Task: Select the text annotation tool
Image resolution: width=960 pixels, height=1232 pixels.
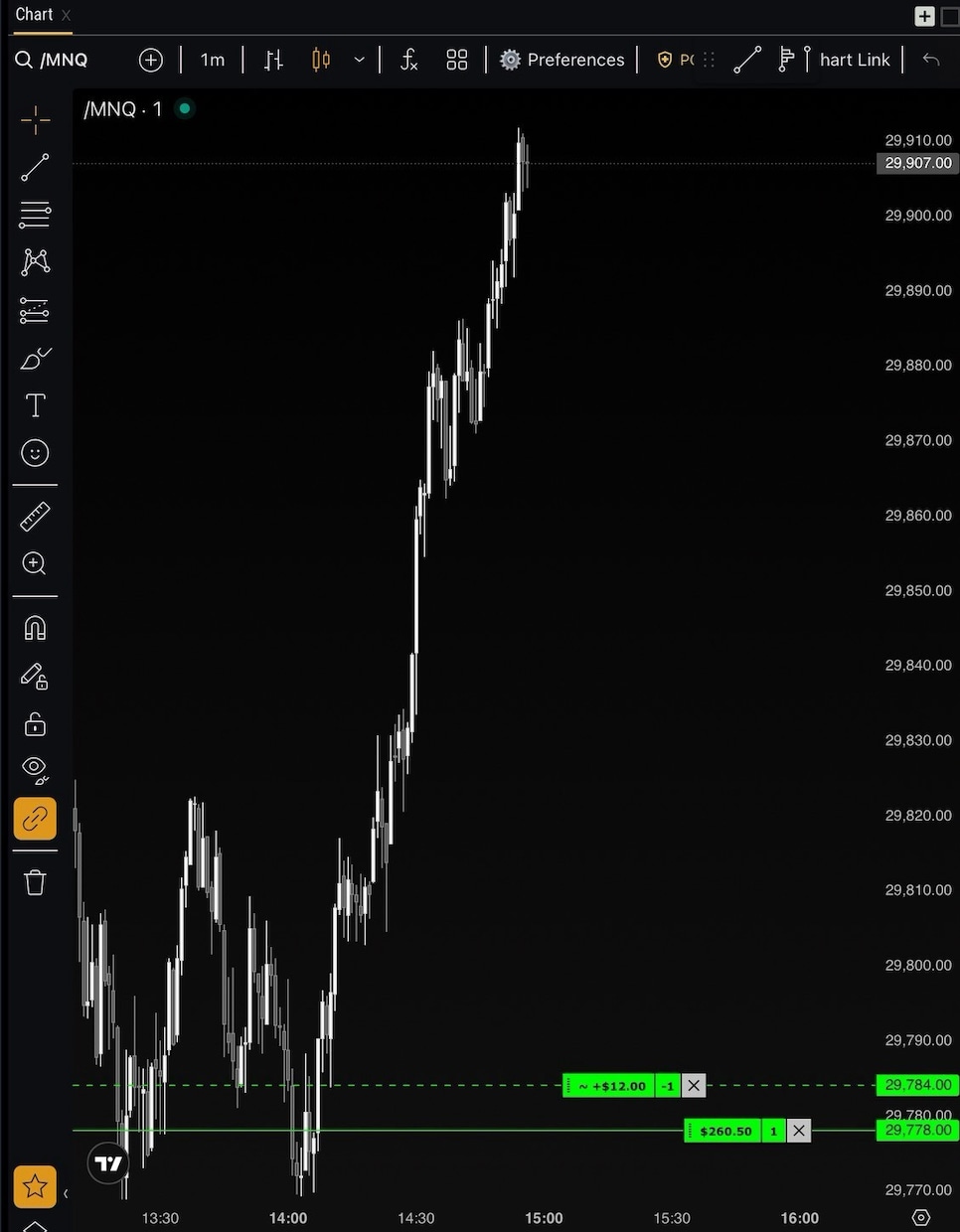Action: point(35,405)
